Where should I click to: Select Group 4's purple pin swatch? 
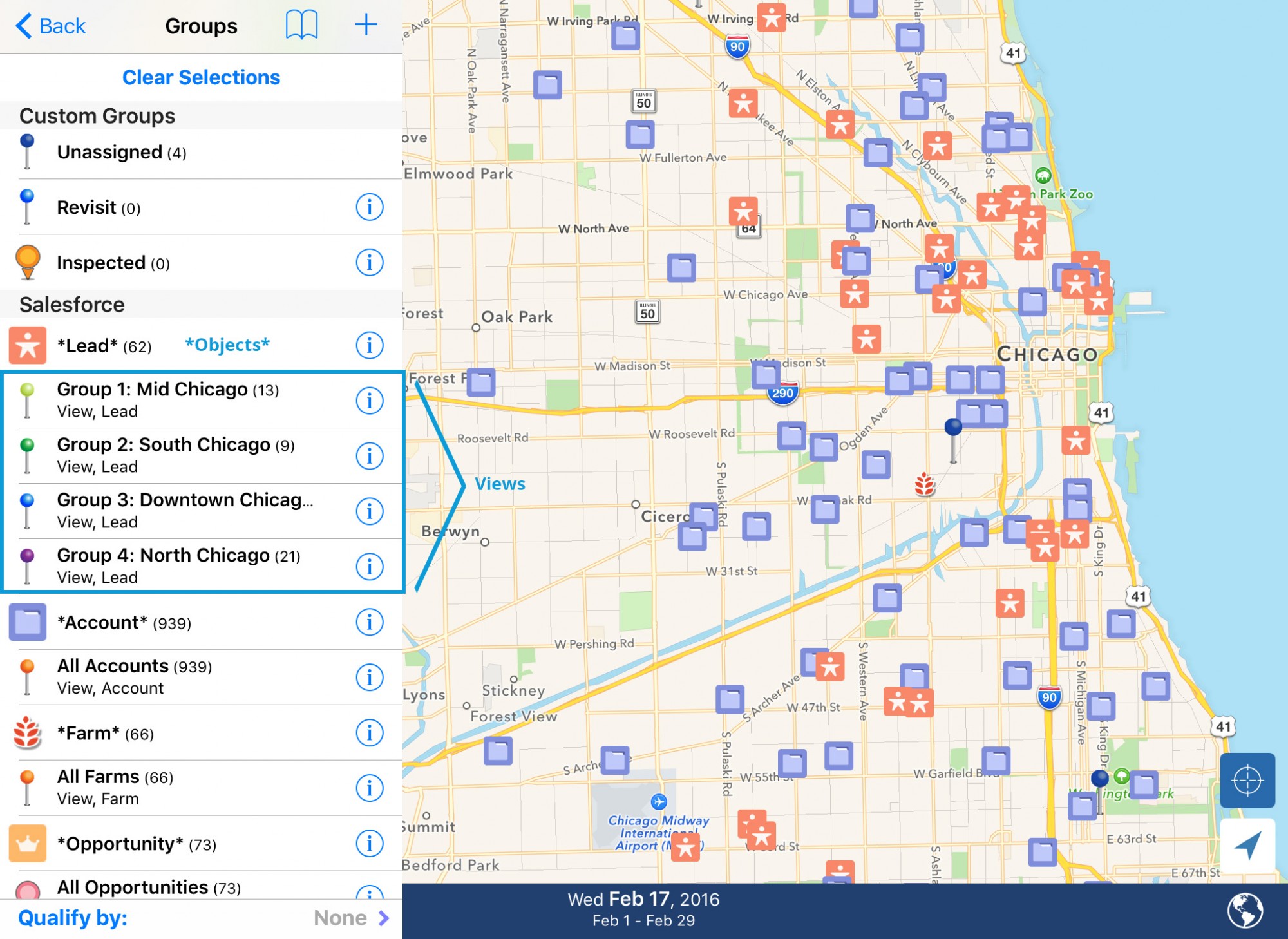27,555
